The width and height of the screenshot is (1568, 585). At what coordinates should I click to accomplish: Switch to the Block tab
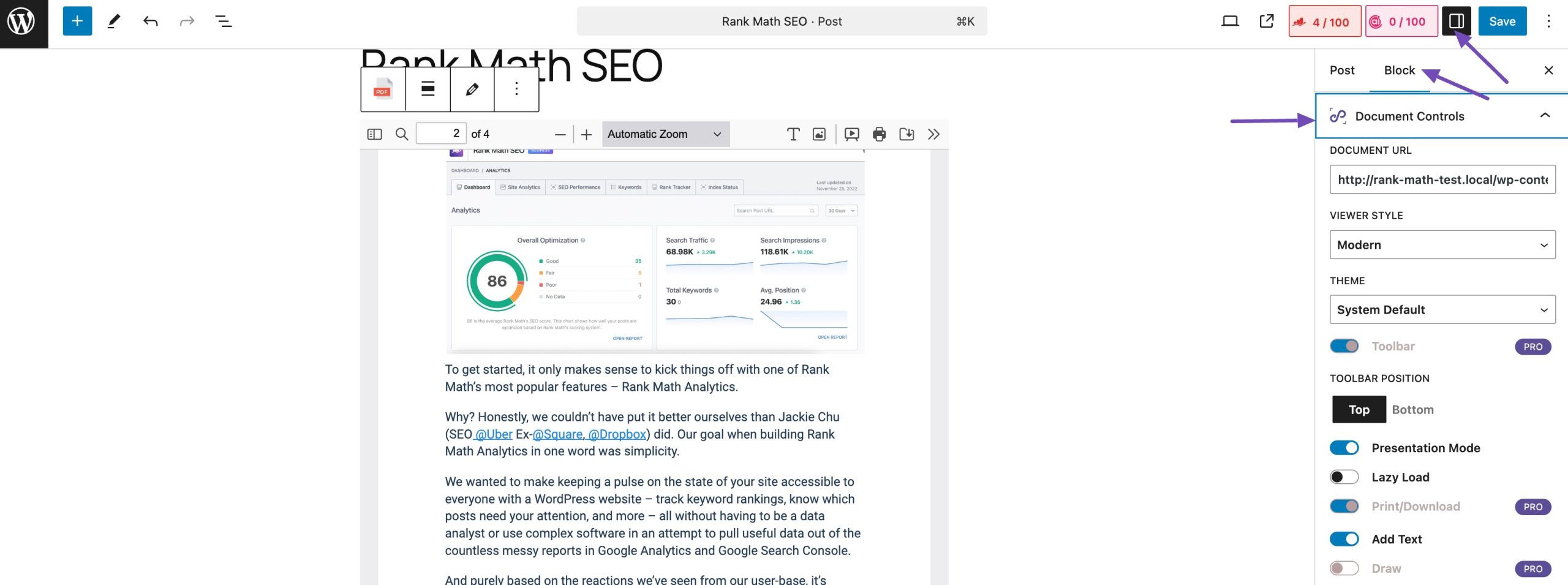[1400, 70]
